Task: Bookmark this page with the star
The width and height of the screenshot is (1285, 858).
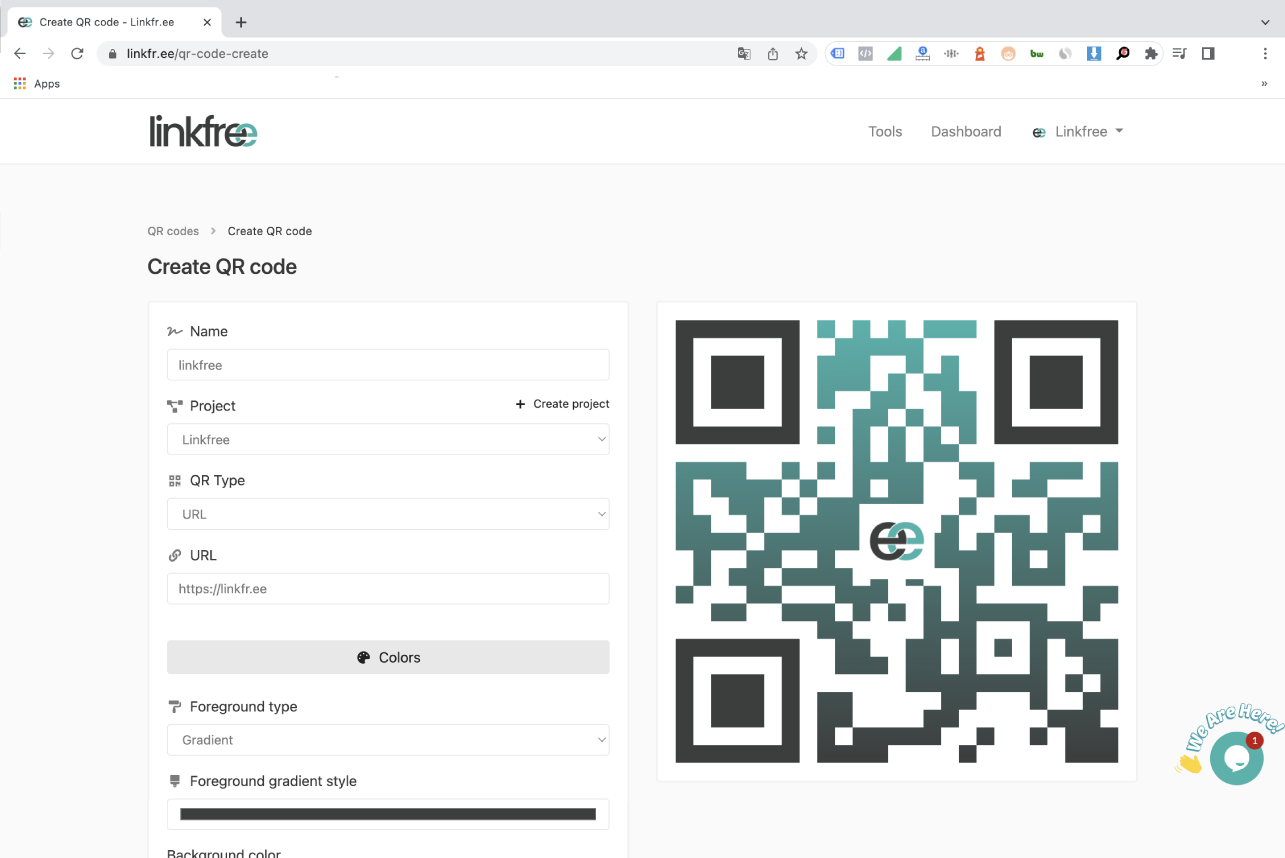Action: pos(801,54)
